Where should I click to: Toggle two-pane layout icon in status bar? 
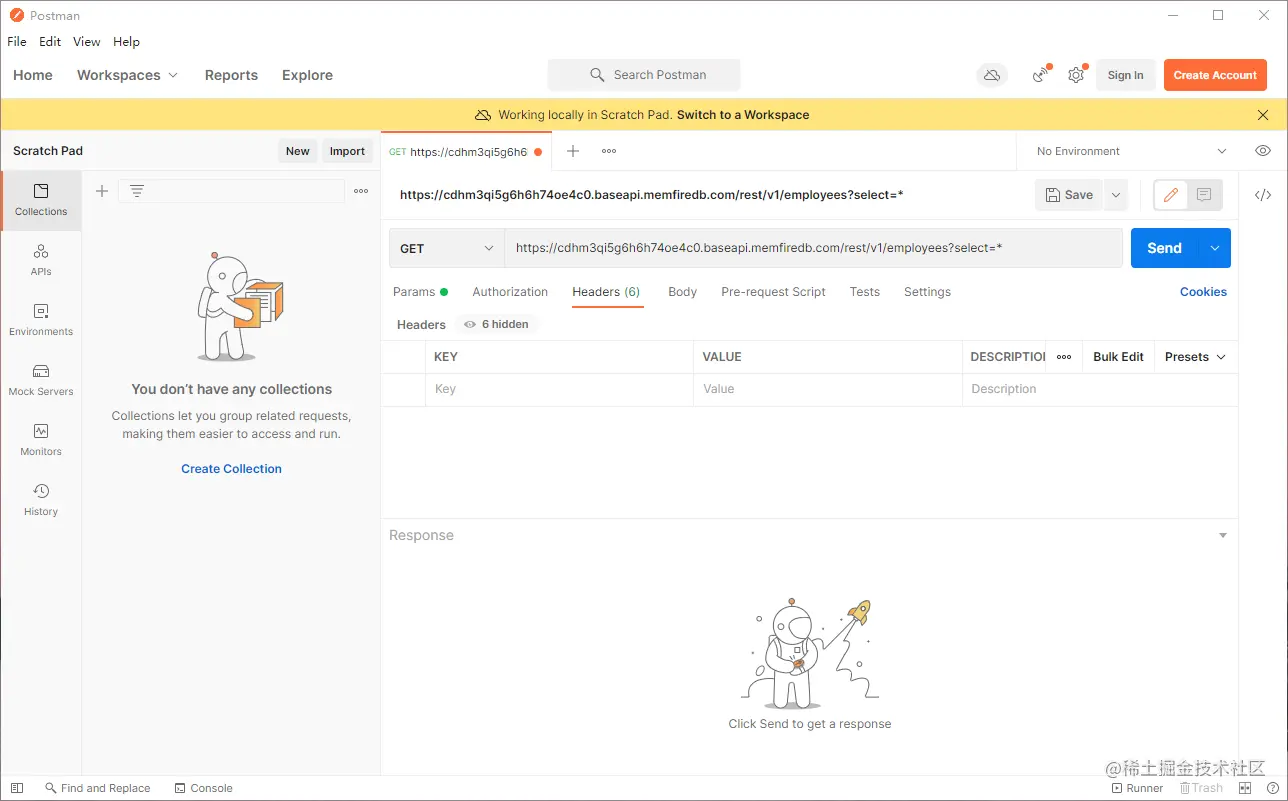tap(1245, 788)
